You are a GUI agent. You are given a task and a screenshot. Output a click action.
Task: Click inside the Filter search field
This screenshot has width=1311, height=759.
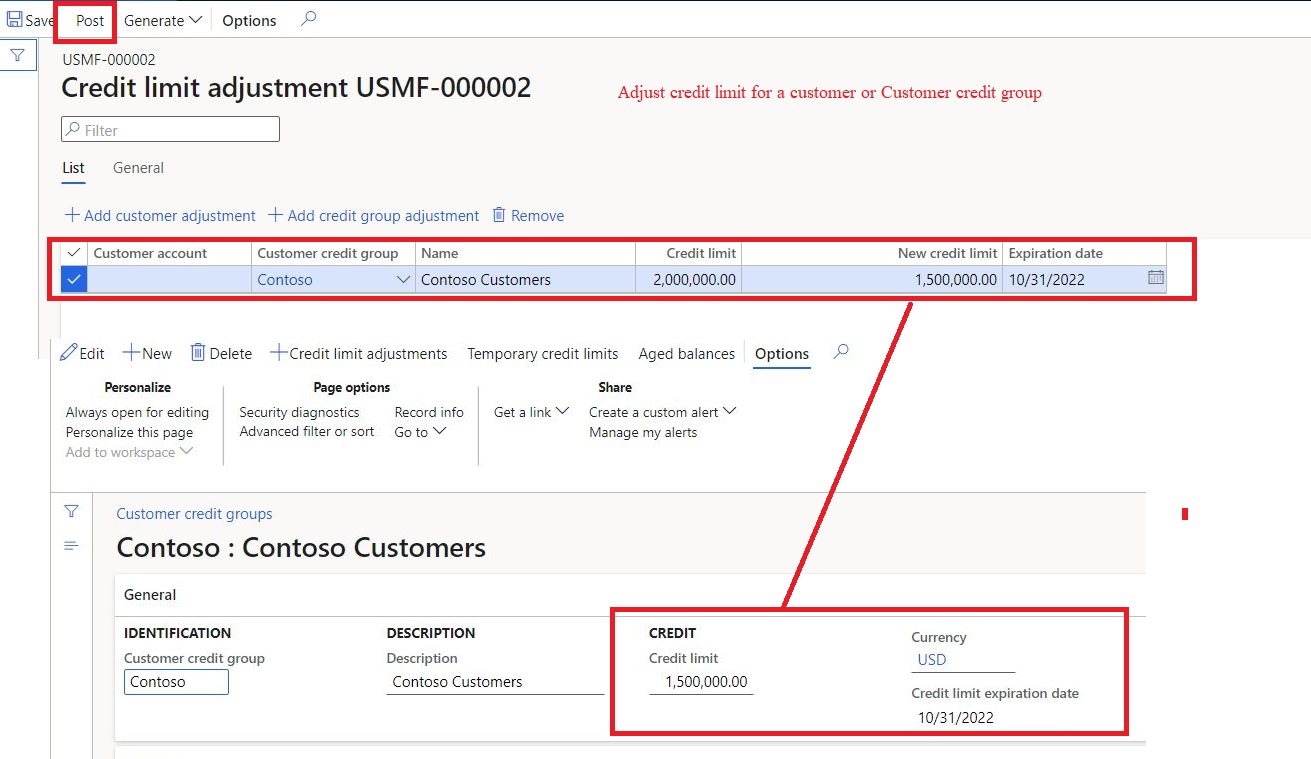pos(169,129)
